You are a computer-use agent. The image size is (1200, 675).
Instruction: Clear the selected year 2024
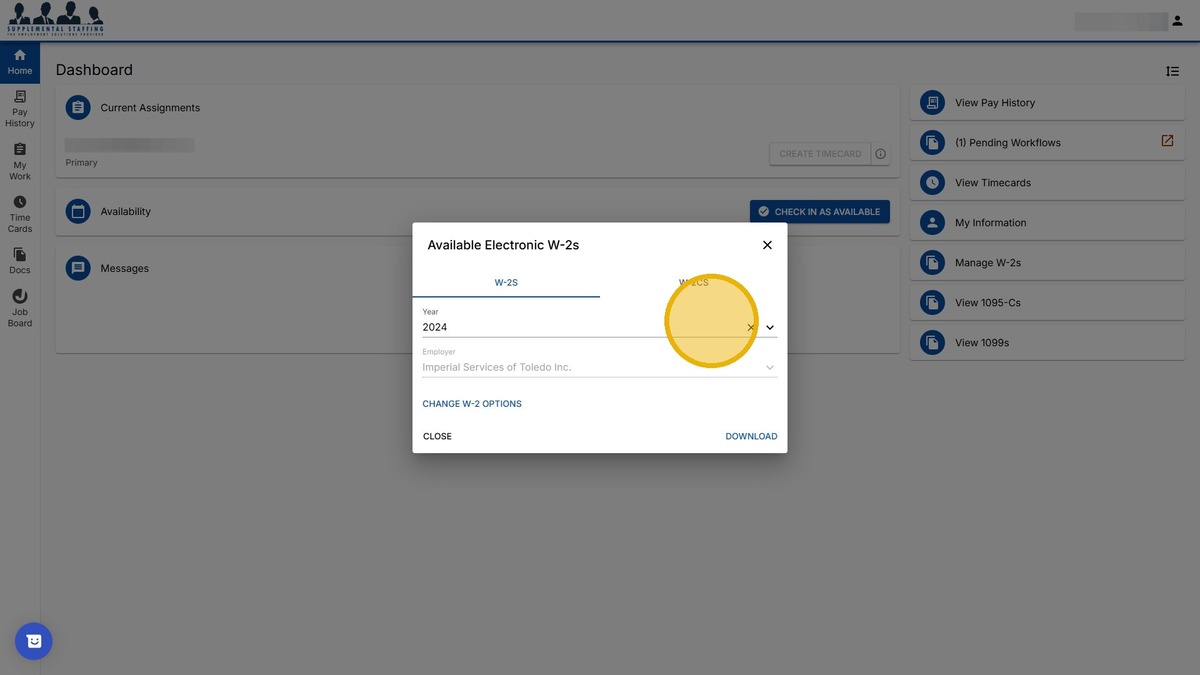(x=751, y=327)
